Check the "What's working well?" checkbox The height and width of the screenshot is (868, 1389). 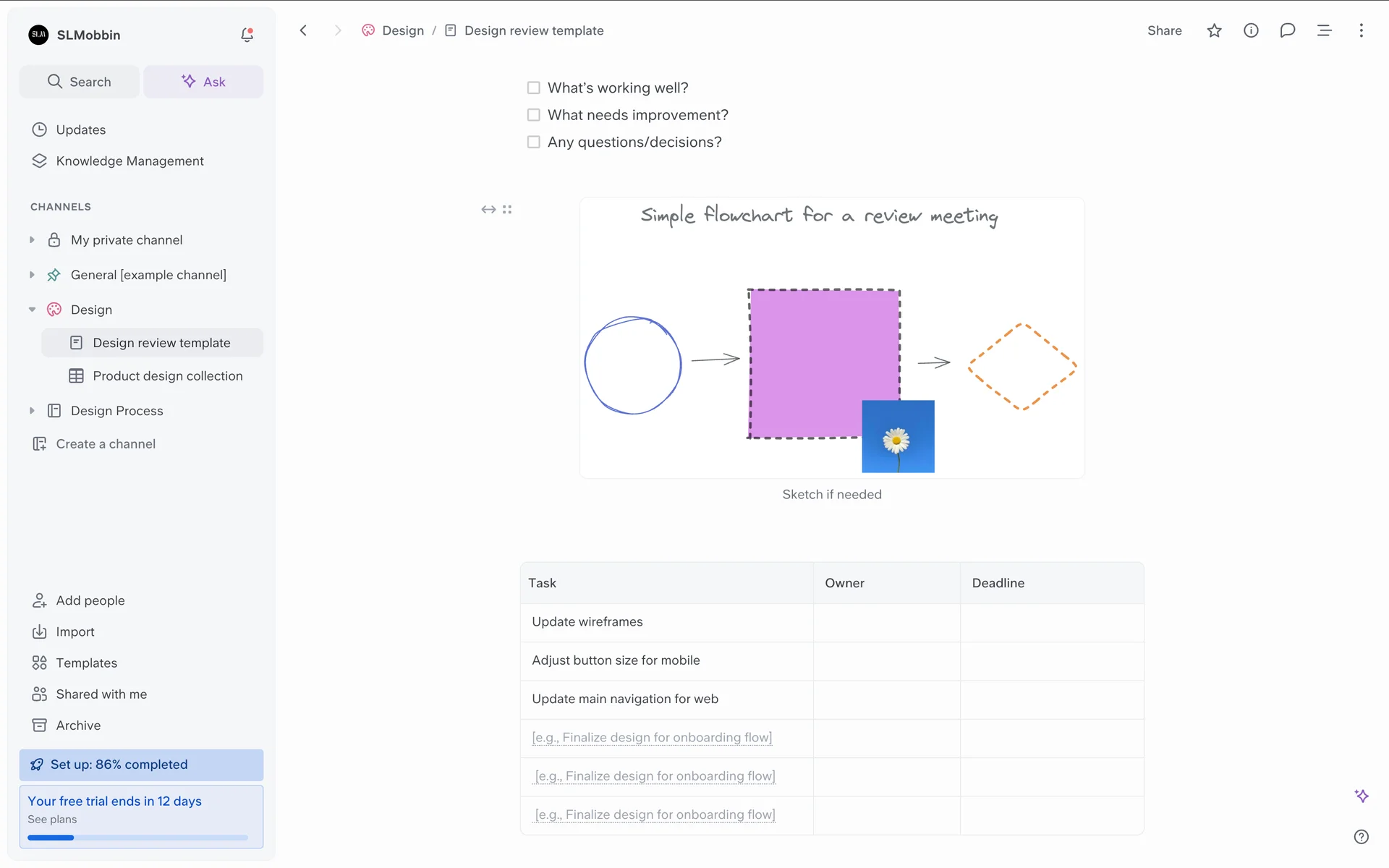pyautogui.click(x=534, y=88)
